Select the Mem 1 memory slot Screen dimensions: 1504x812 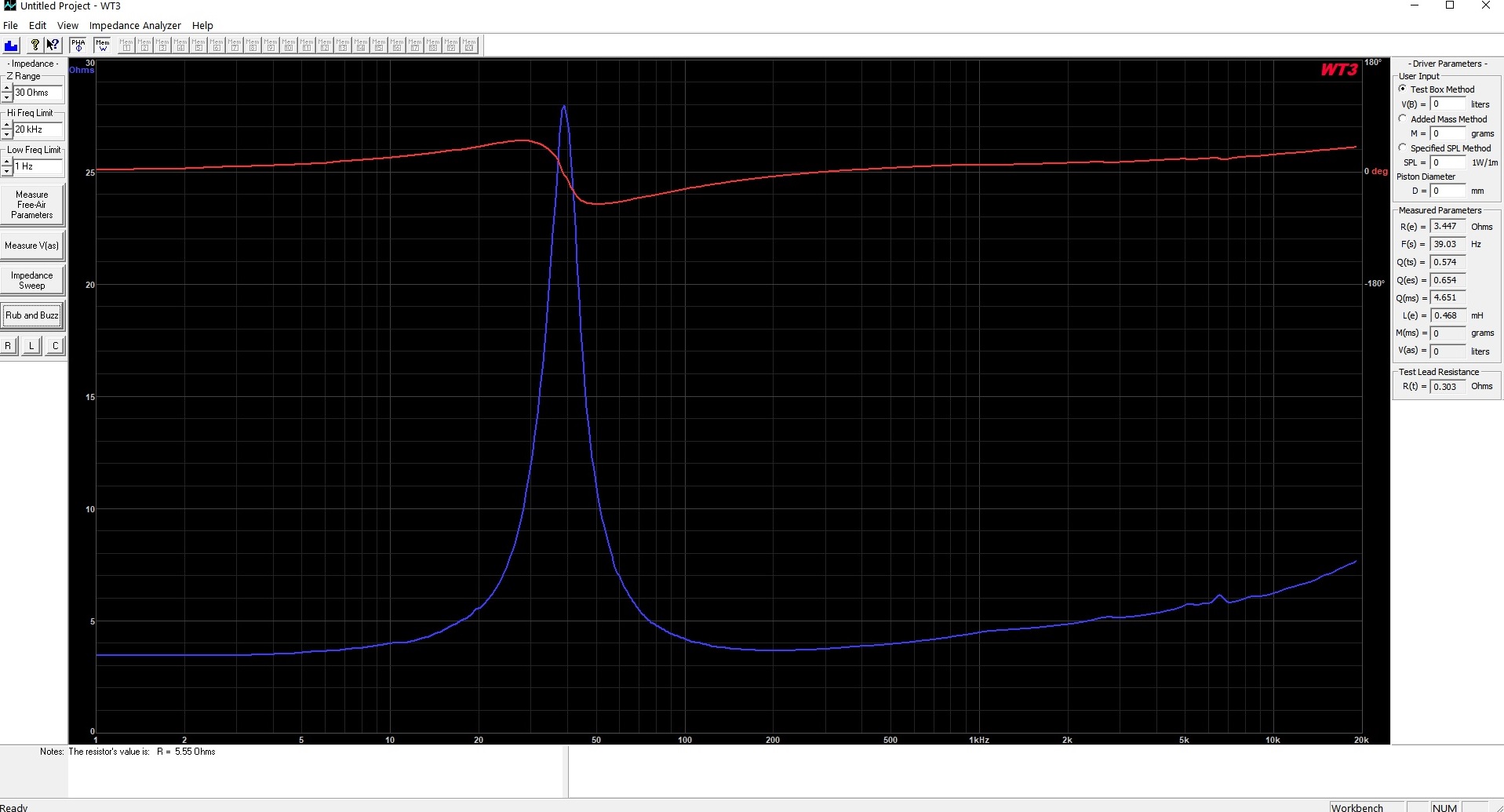(x=126, y=45)
